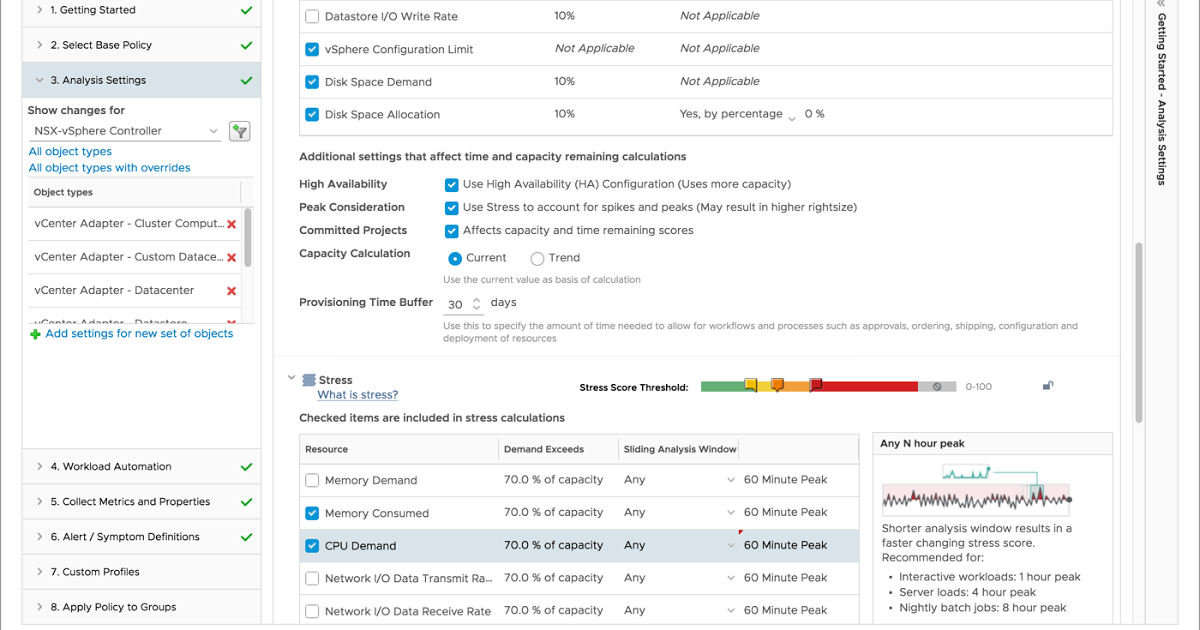Delete the vCenter Adapter - Datacenter entry
This screenshot has height=630, width=1200.
click(232, 291)
